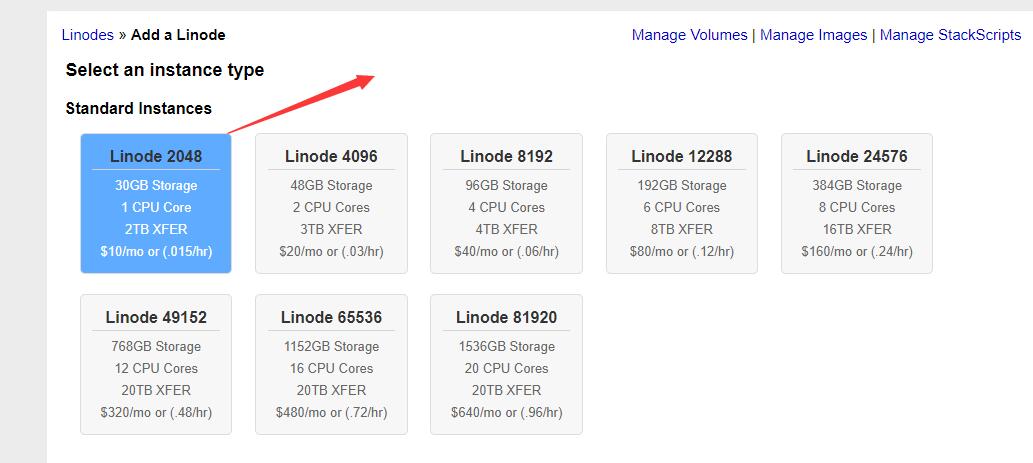Viewport: 1033px width, 463px height.
Task: Pick the Linode 81920 plan
Action: [507, 364]
